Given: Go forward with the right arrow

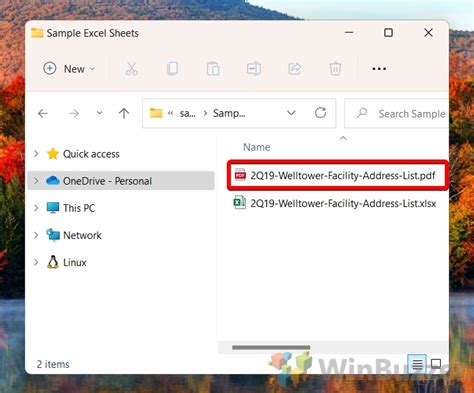Looking at the screenshot, I should point(74,113).
